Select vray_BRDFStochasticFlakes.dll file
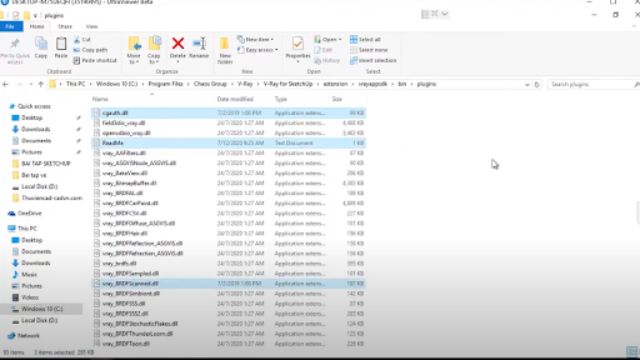Viewport: 640px width, 360px height. pos(228,324)
